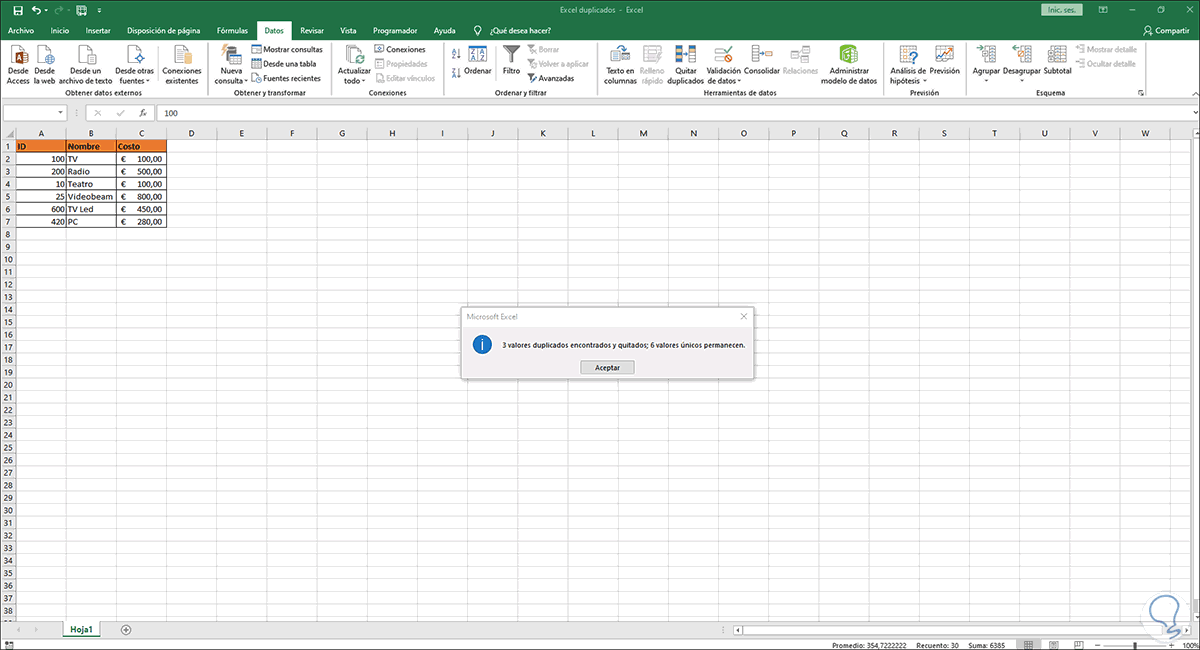
Task: Click the zoom in plus button
Action: point(1169,646)
